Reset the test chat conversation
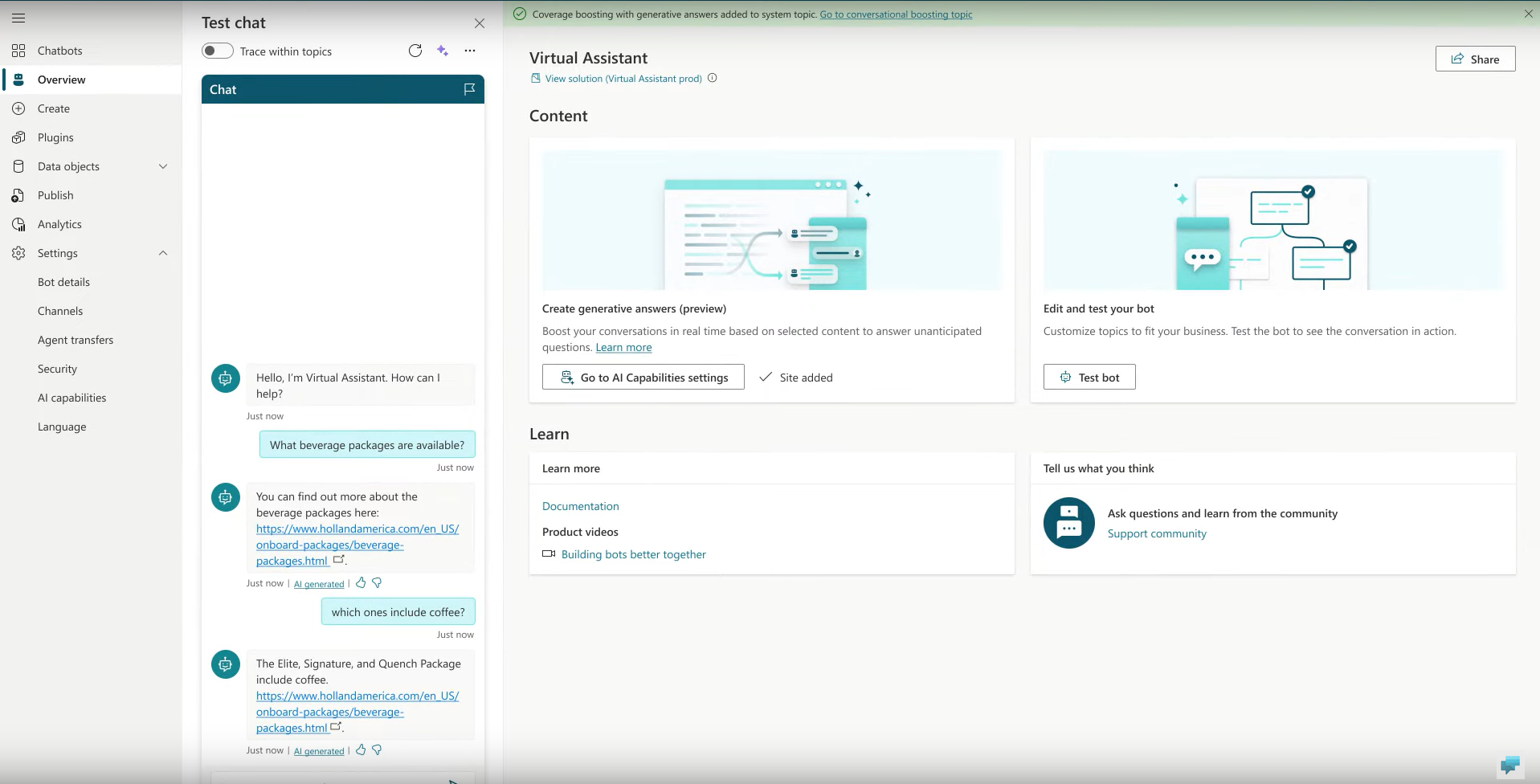This screenshot has height=784, width=1540. click(415, 51)
